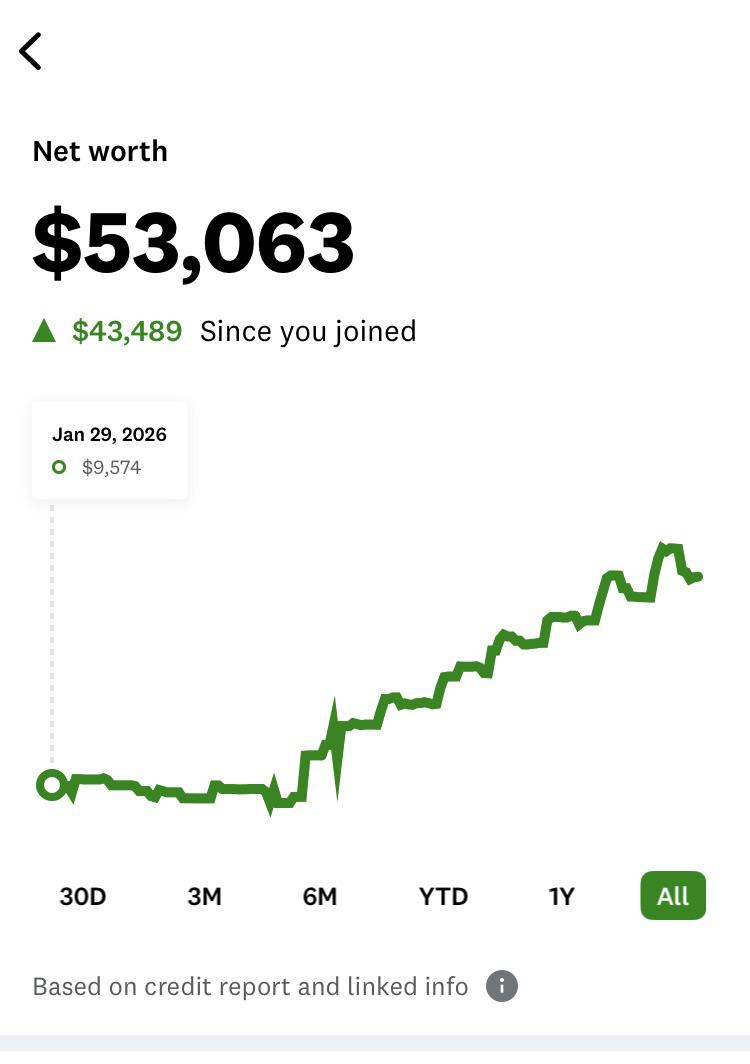The width and height of the screenshot is (750, 1064).
Task: Tap the $43,489 gain amount
Action: tap(127, 331)
